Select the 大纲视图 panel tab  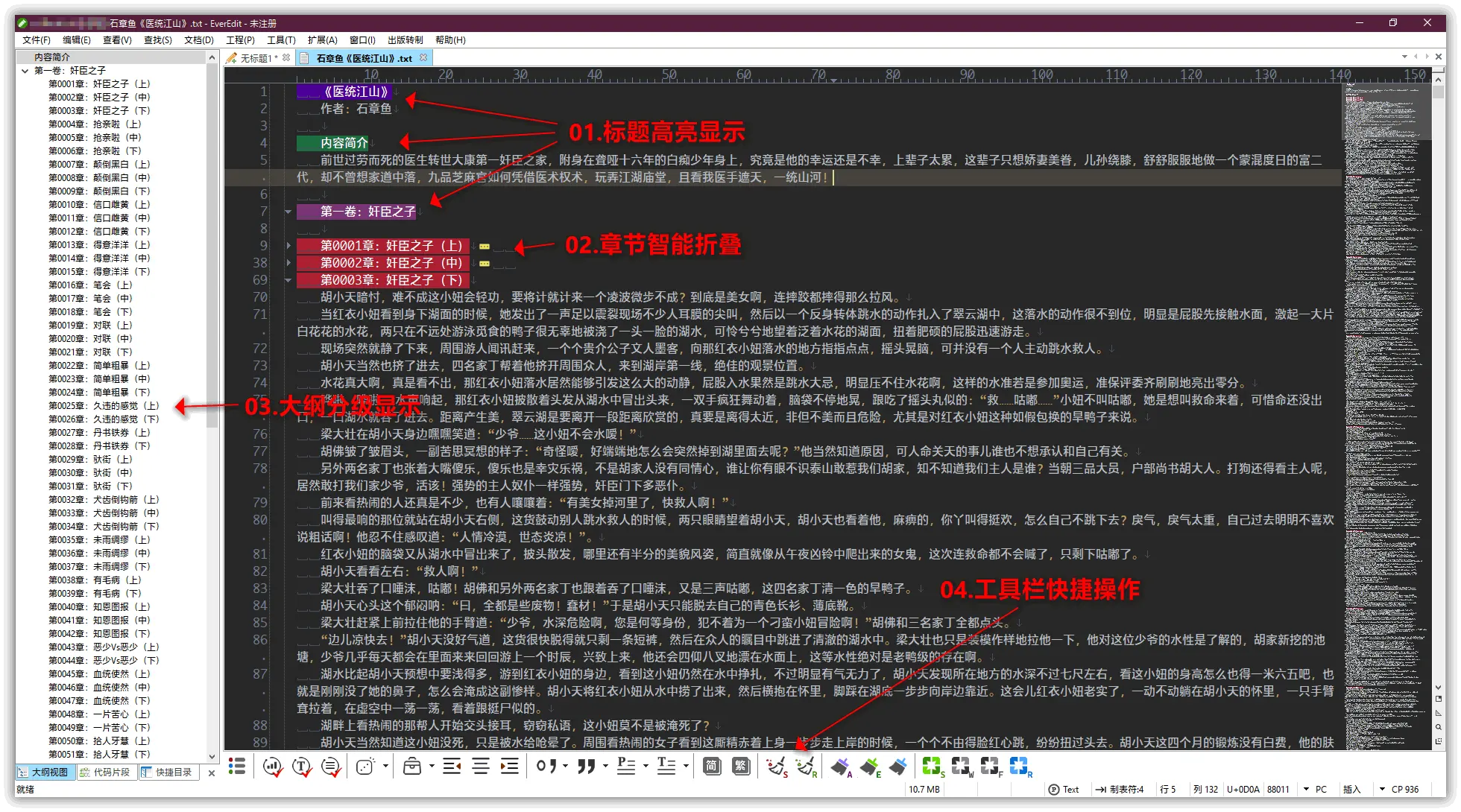coord(44,773)
